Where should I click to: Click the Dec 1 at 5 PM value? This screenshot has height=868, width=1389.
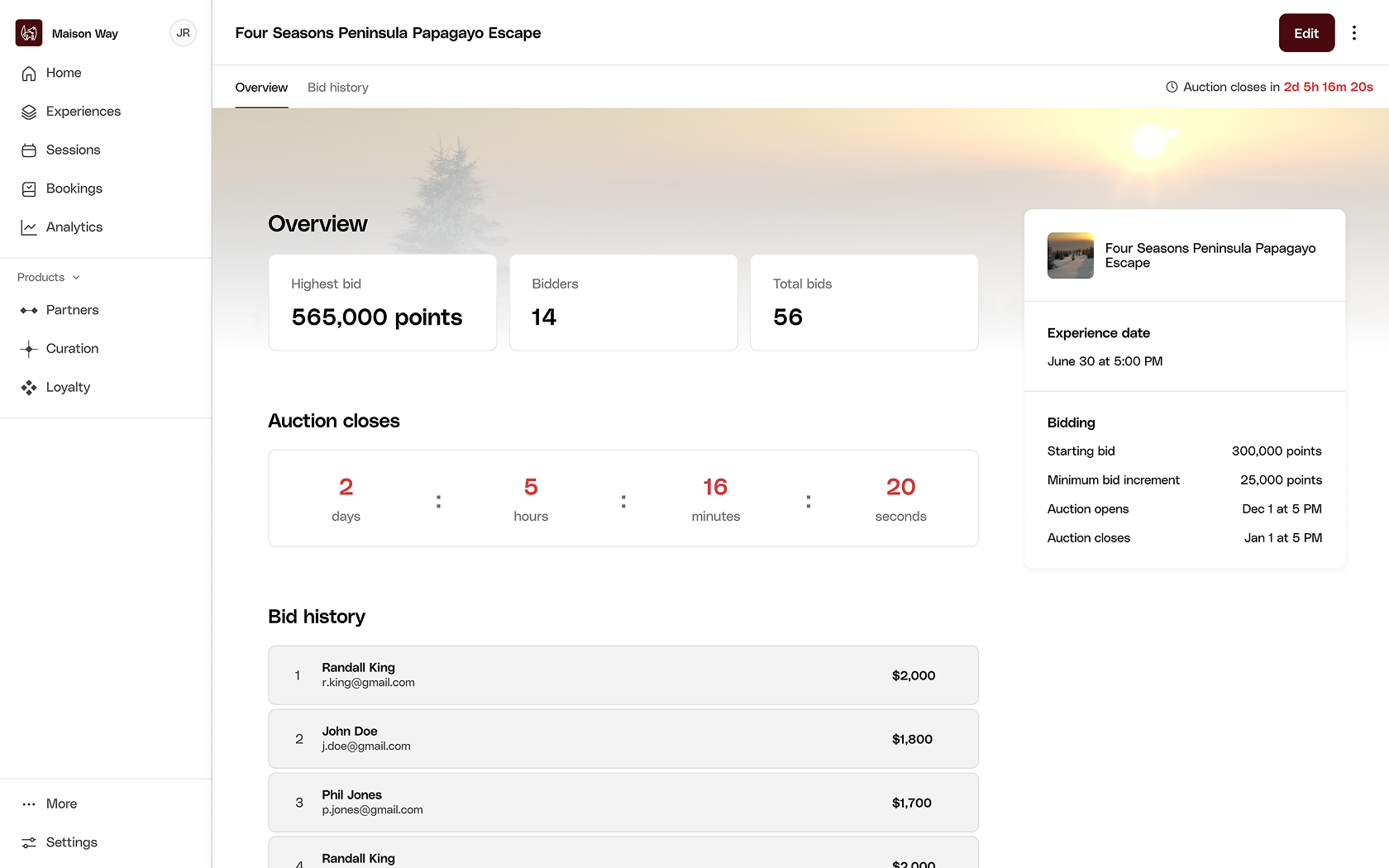[1282, 509]
